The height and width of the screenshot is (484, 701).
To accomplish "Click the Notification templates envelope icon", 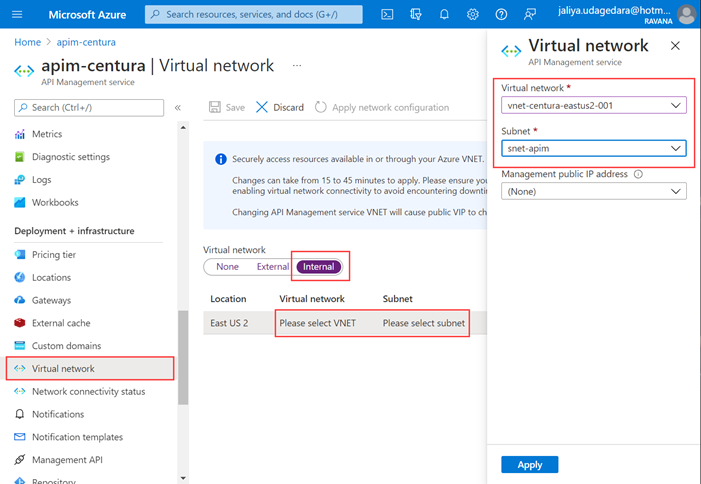I will tap(20, 437).
